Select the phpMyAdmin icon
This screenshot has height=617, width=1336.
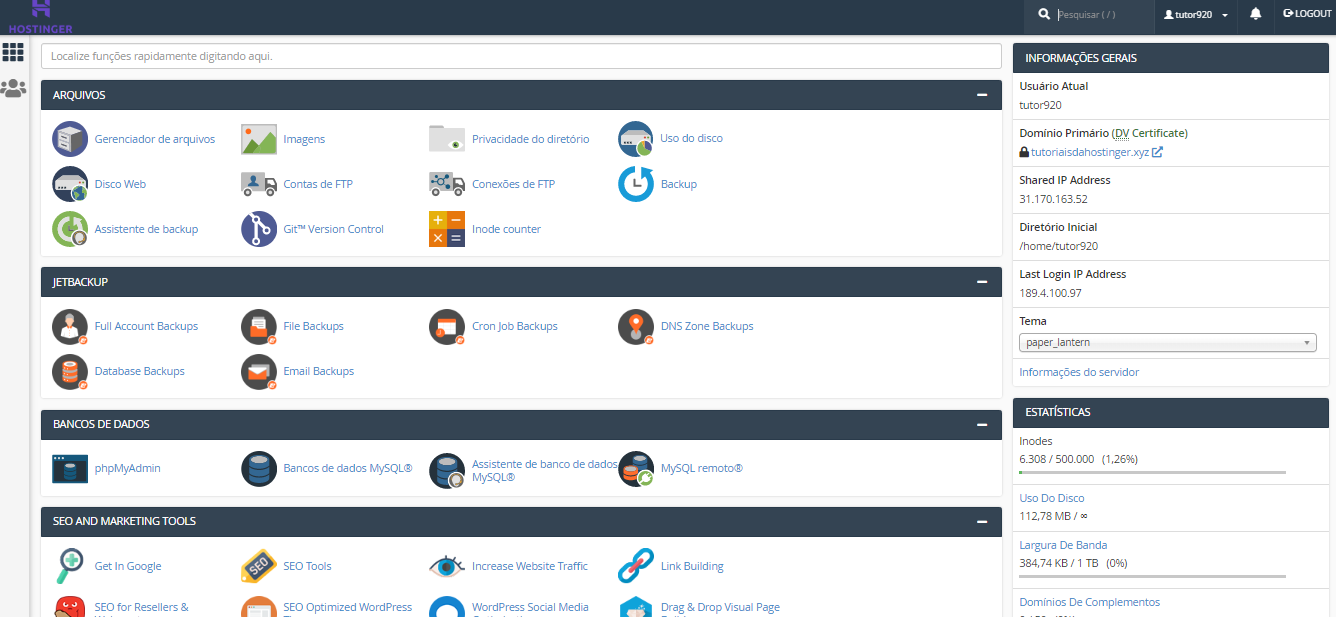(69, 467)
